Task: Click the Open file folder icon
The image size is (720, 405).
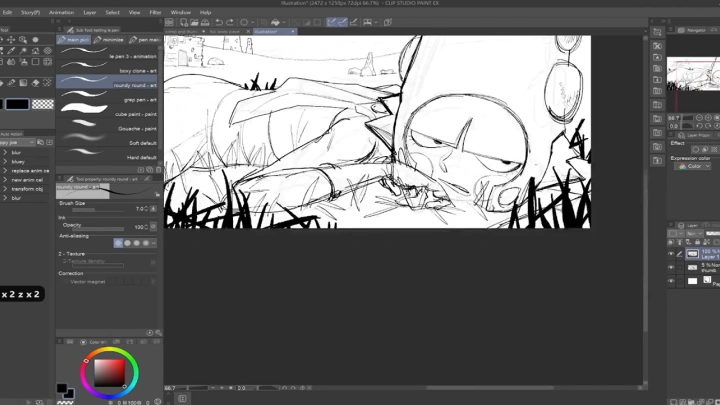Action: point(194,22)
